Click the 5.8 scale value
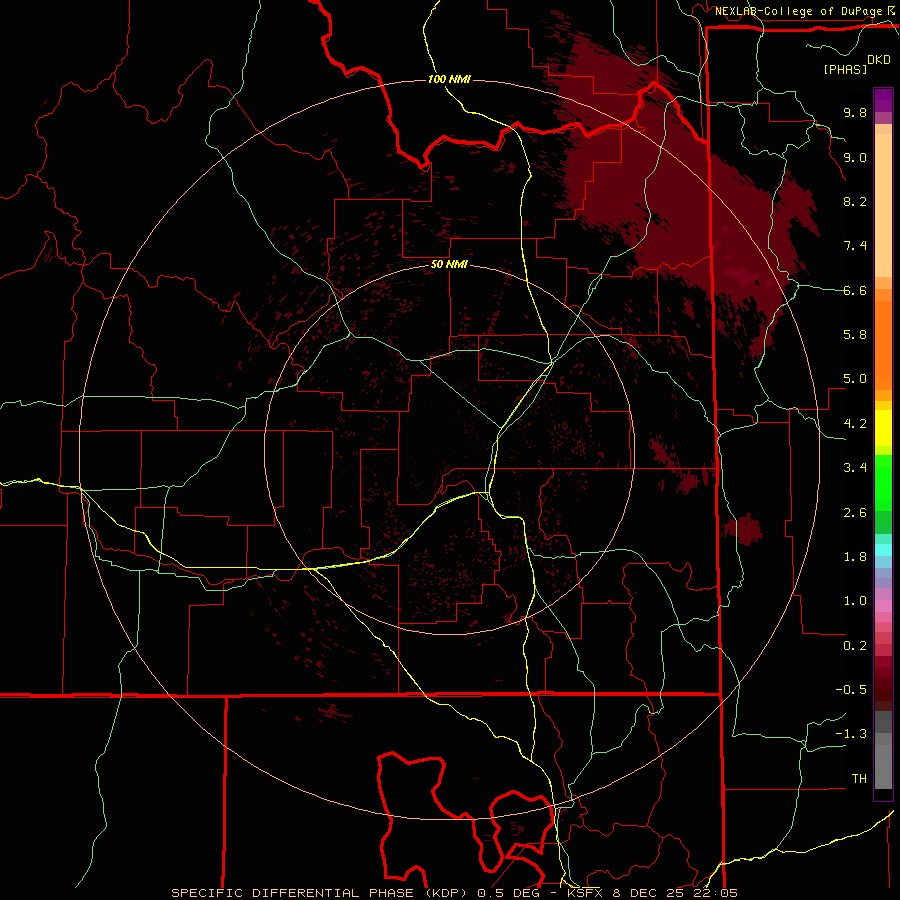The height and width of the screenshot is (900, 900). [x=855, y=335]
